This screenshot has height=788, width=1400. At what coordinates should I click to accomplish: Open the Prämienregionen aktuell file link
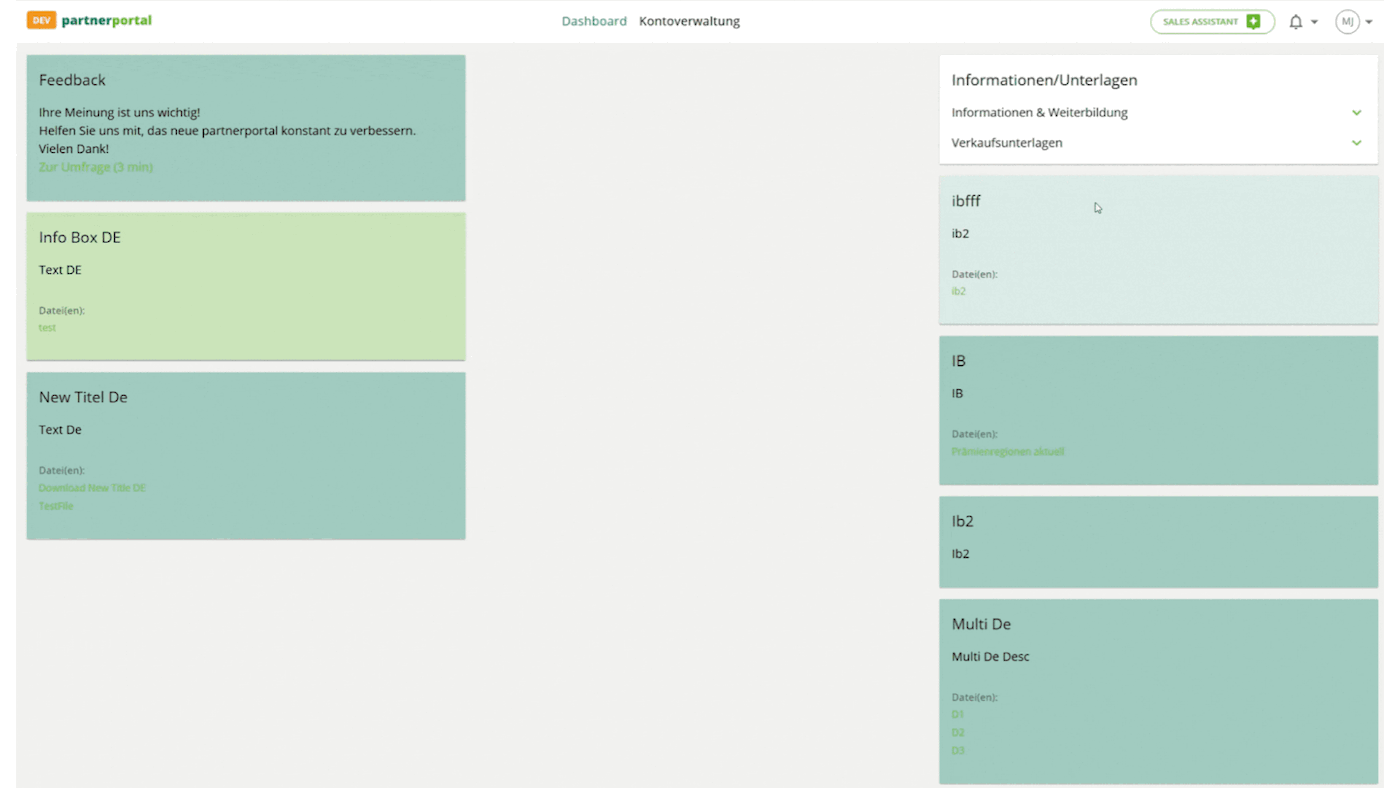point(1008,451)
